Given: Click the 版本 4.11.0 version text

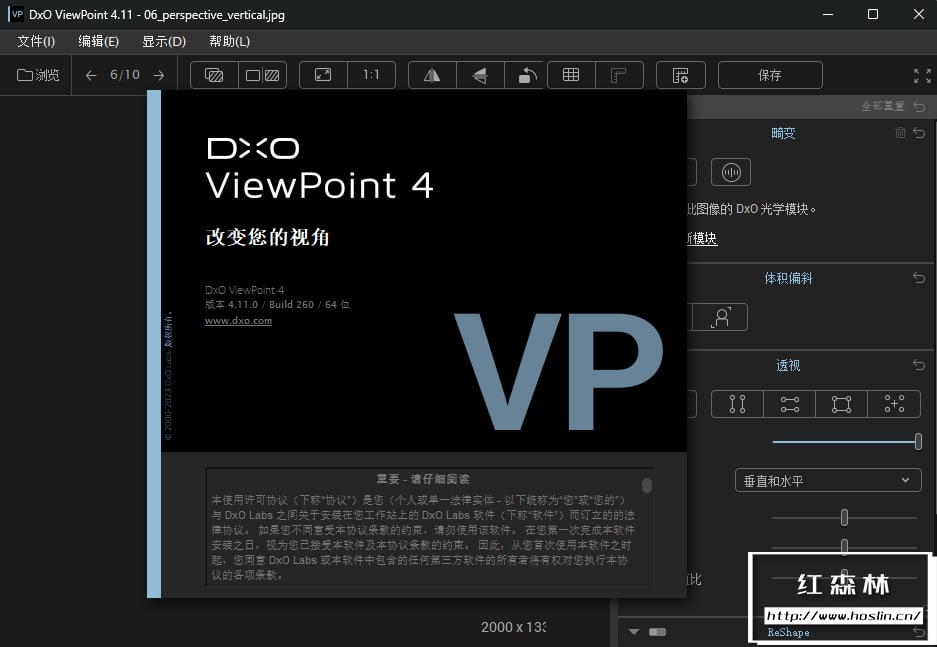Looking at the screenshot, I should point(277,305).
